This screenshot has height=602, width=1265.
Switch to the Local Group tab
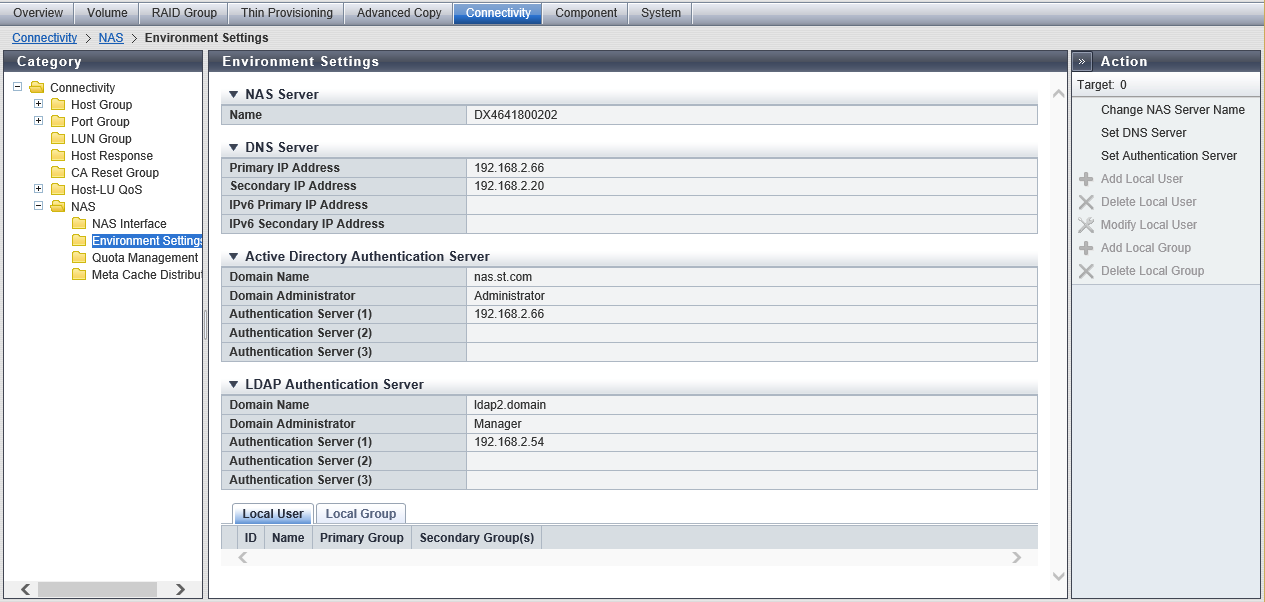click(x=361, y=514)
